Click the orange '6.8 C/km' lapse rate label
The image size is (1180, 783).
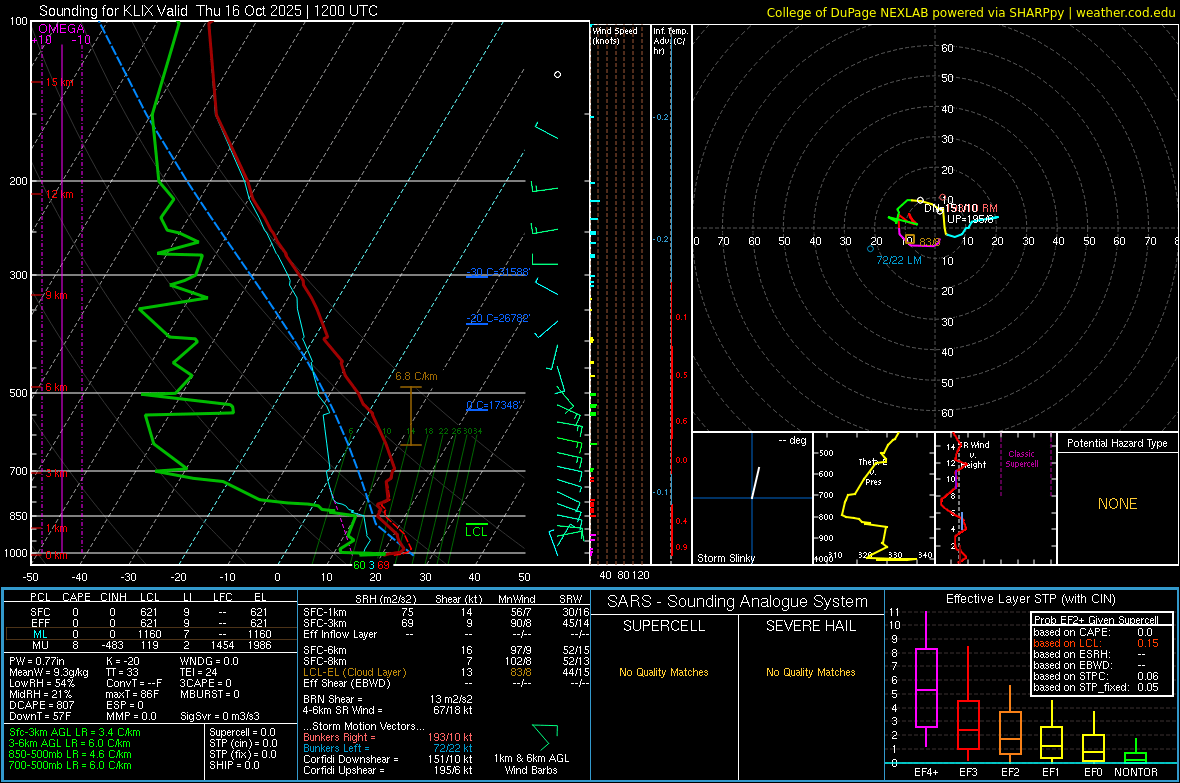coord(416,376)
